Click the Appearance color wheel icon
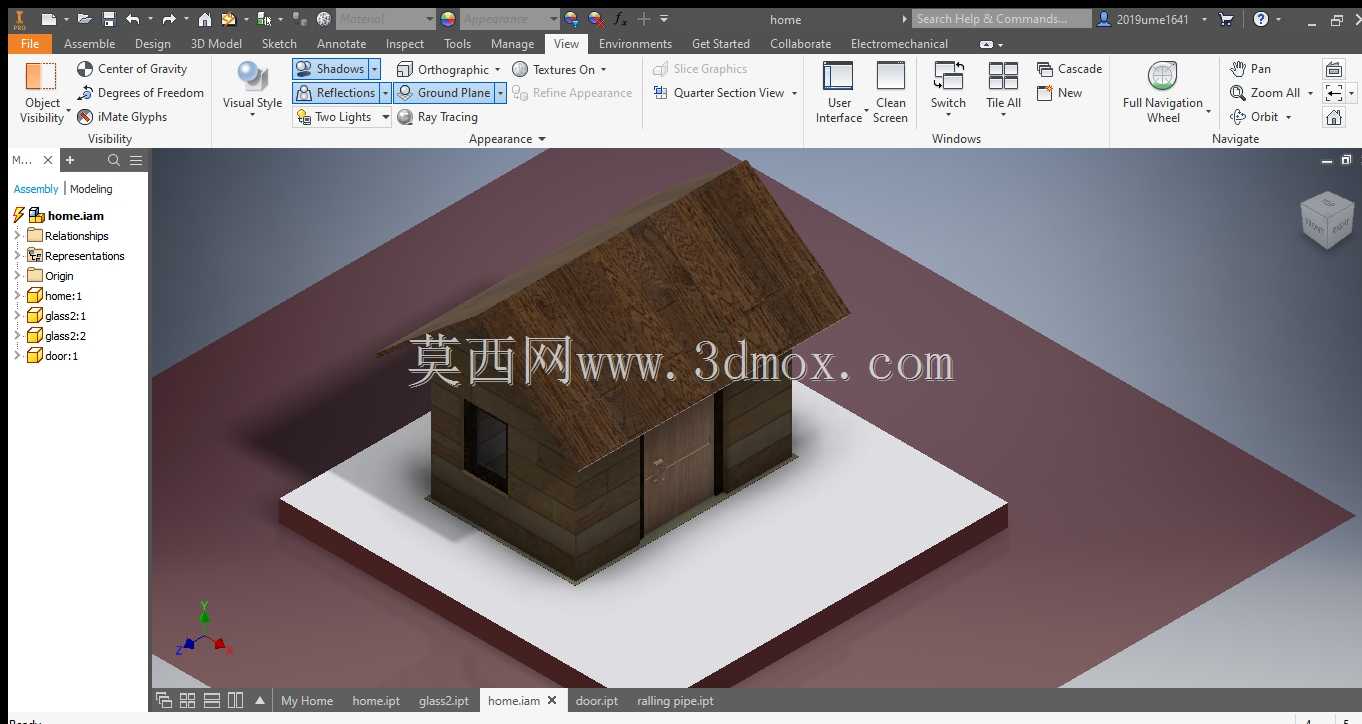This screenshot has width=1362, height=724. pos(448,19)
